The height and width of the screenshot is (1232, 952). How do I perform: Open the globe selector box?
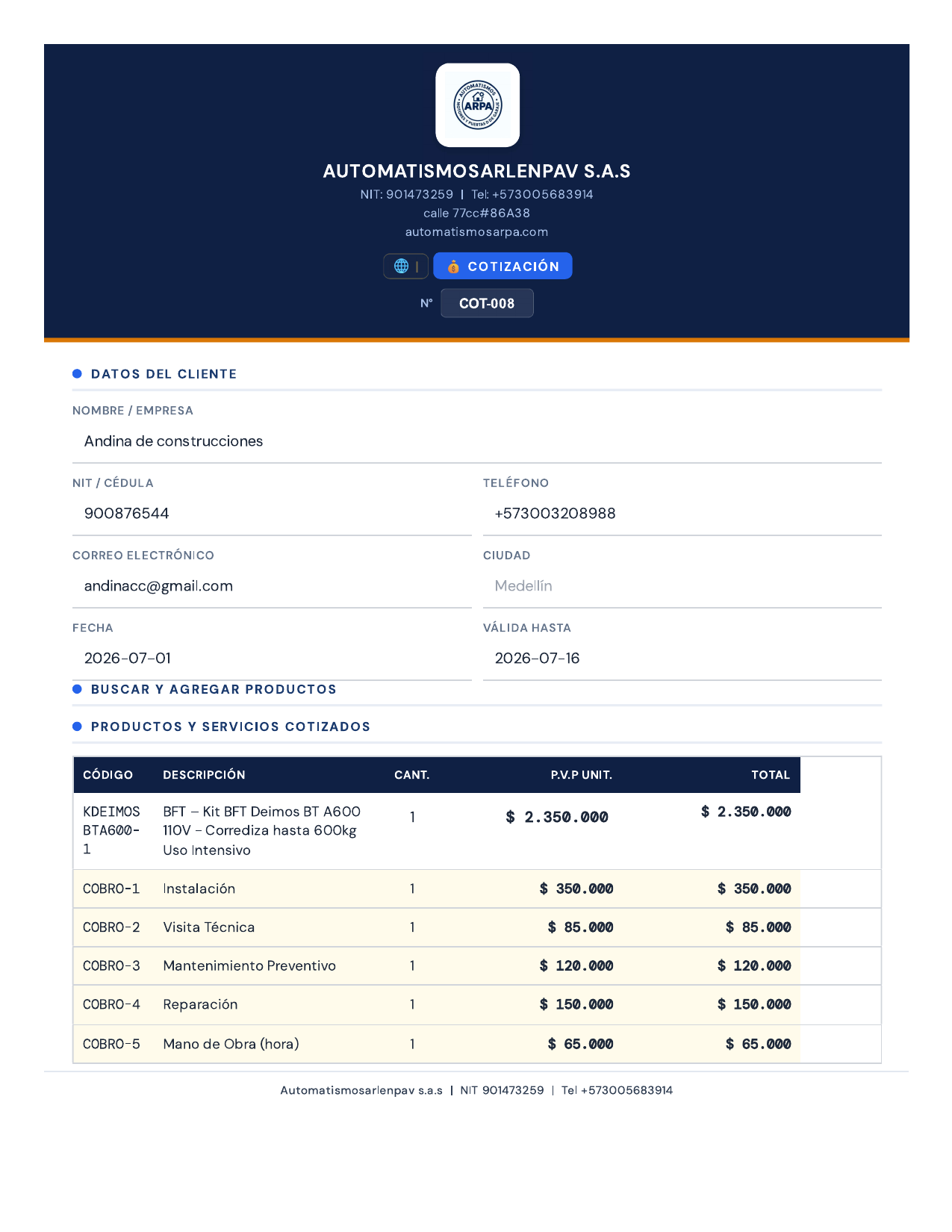click(405, 266)
